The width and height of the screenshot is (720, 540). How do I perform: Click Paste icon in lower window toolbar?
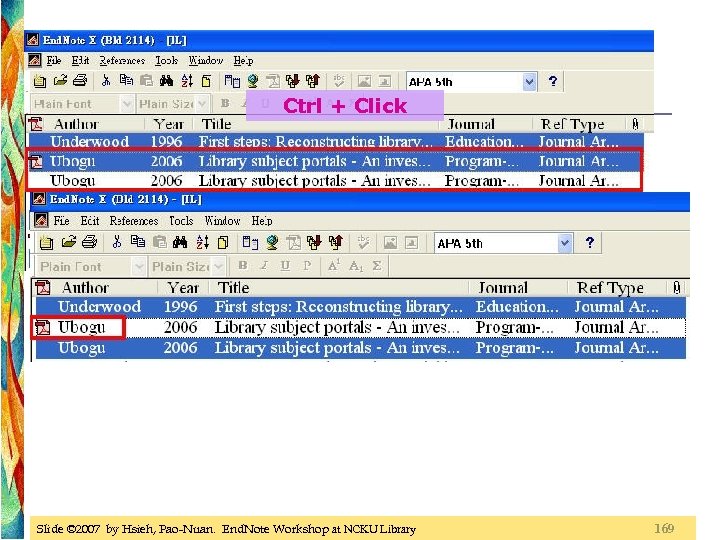point(159,242)
